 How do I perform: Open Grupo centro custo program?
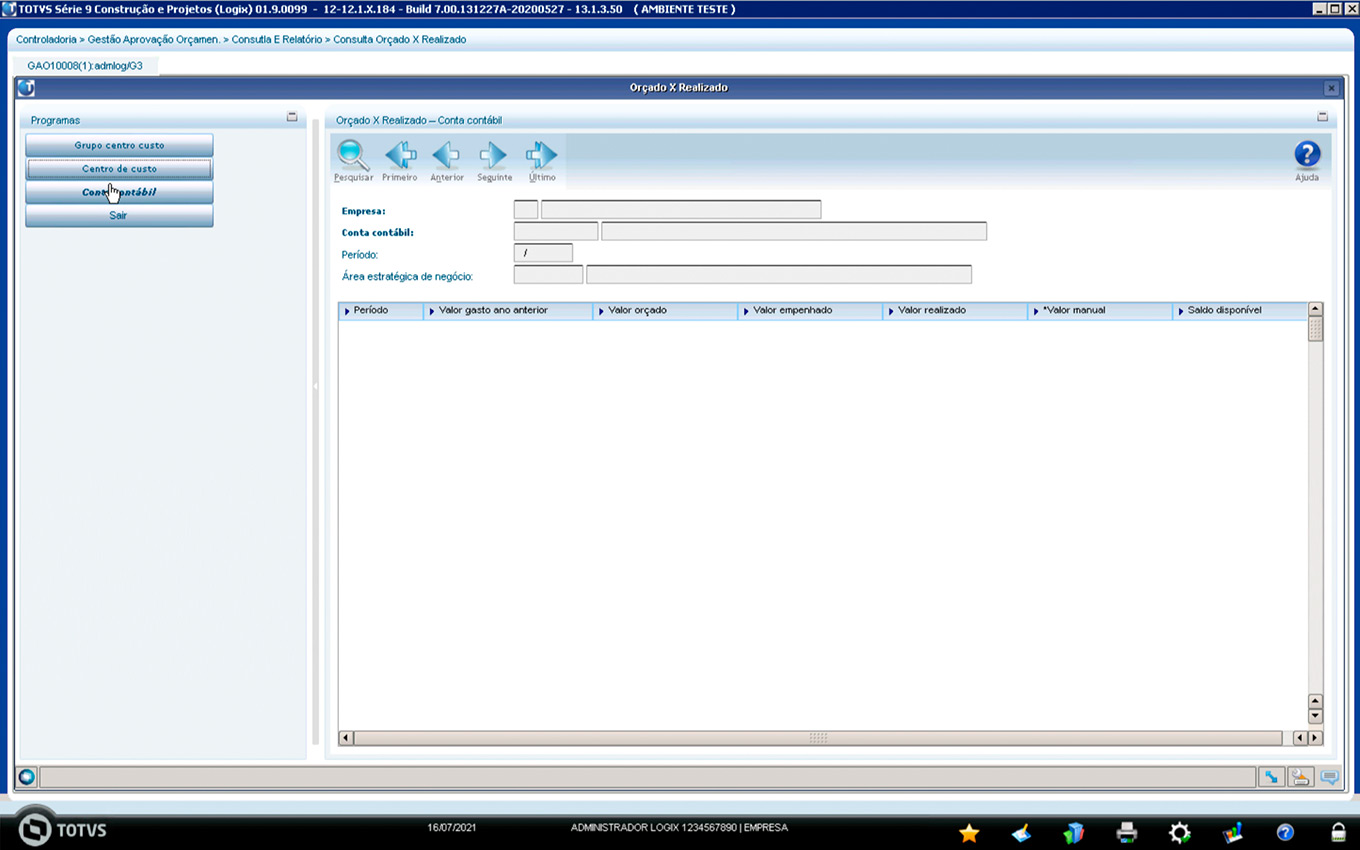point(119,145)
